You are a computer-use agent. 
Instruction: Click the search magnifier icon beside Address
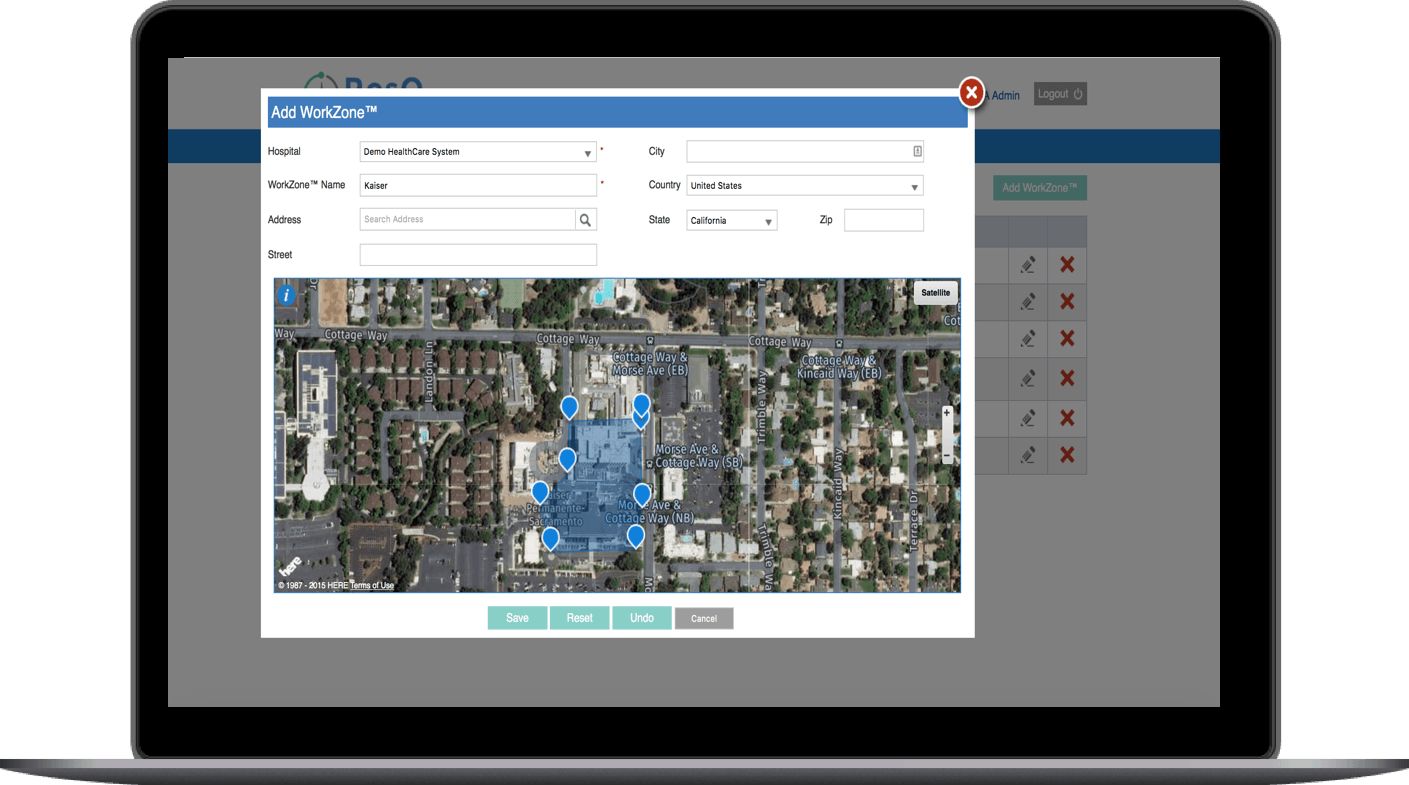[x=586, y=220]
